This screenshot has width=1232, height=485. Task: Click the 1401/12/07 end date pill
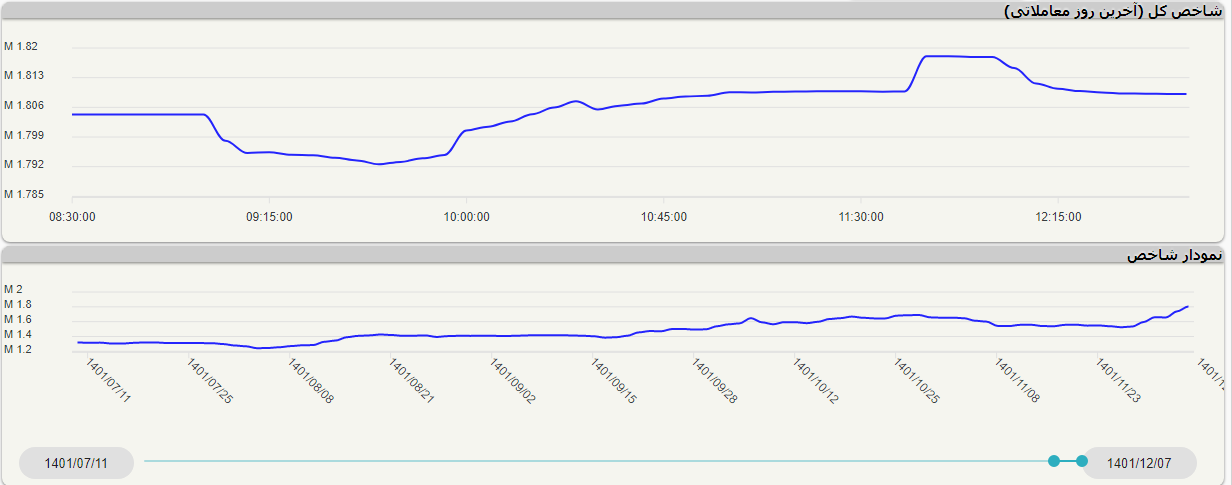pos(1139,463)
